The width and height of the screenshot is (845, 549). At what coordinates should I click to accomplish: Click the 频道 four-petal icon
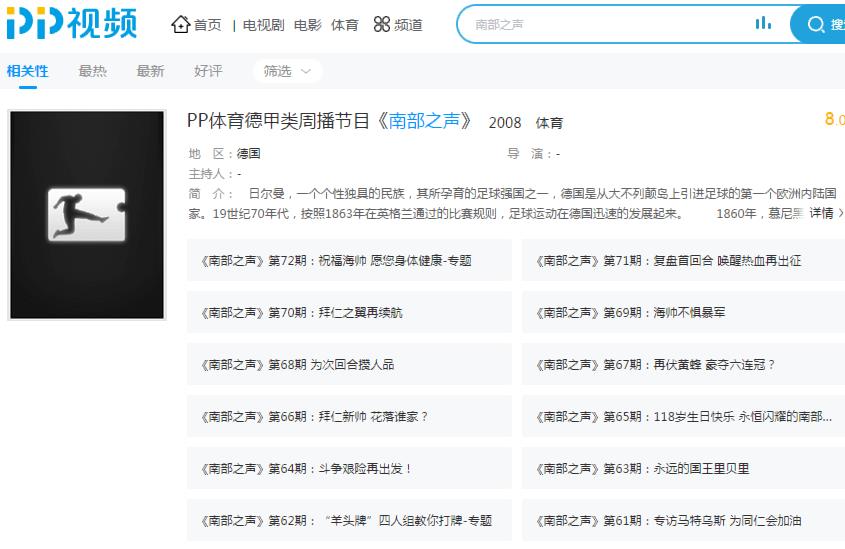pyautogui.click(x=382, y=24)
